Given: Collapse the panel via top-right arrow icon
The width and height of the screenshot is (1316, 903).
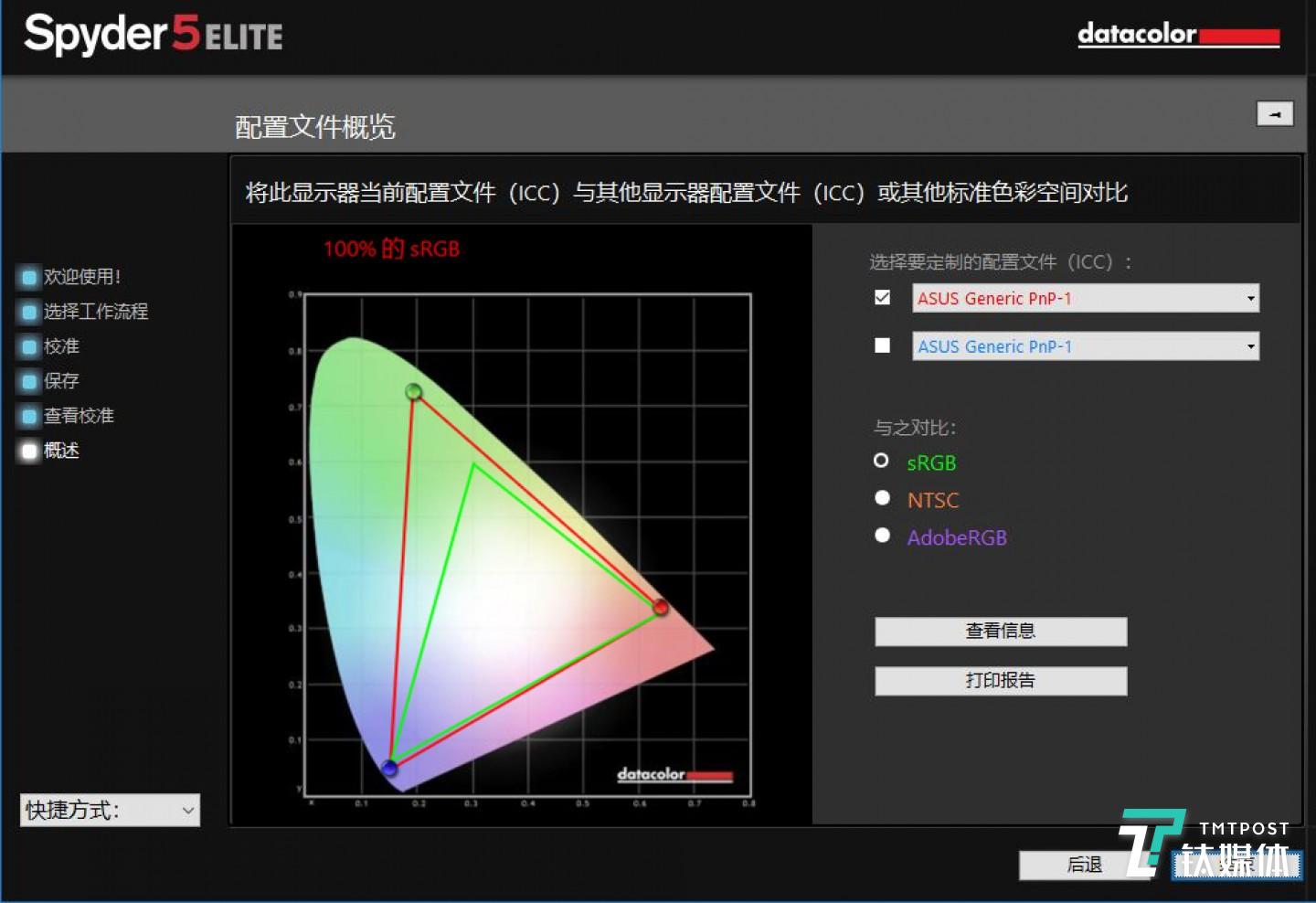Looking at the screenshot, I should click(x=1275, y=113).
